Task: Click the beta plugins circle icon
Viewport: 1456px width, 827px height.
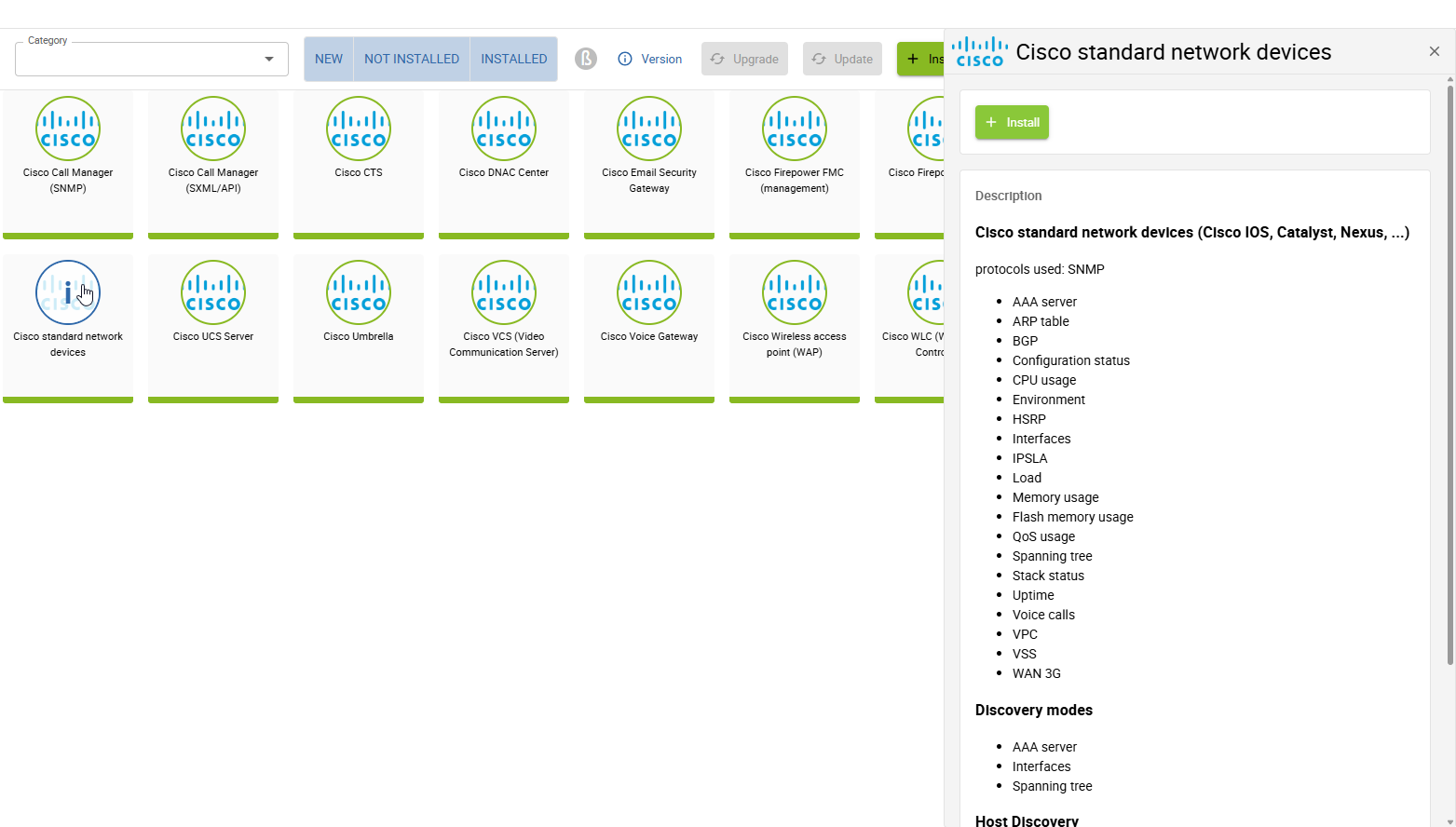Action: click(x=586, y=59)
